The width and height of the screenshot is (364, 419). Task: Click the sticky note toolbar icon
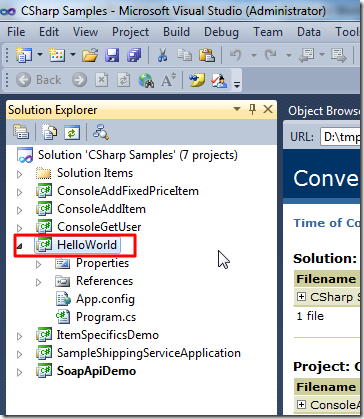pyautogui.click(x=197, y=80)
